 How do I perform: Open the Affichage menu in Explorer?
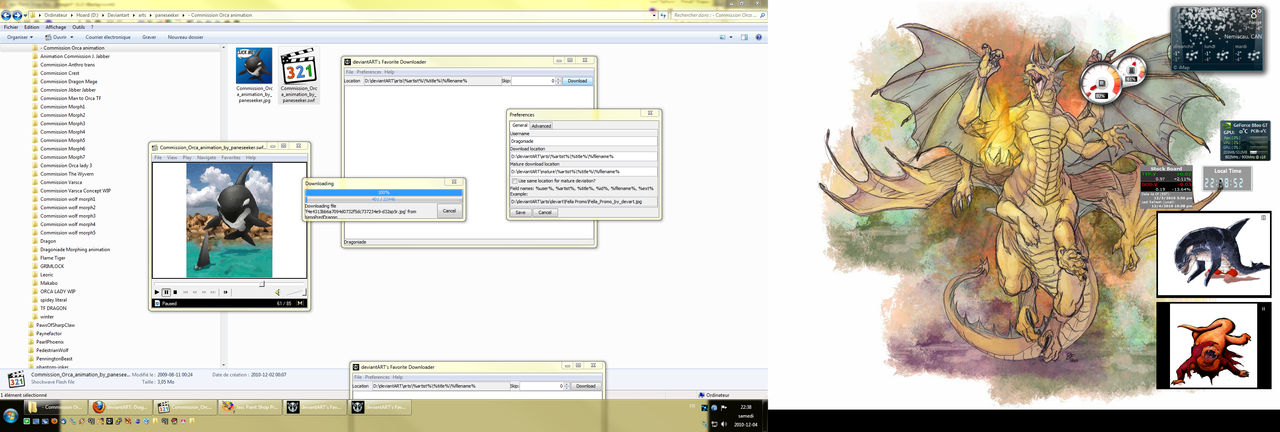pyautogui.click(x=56, y=27)
